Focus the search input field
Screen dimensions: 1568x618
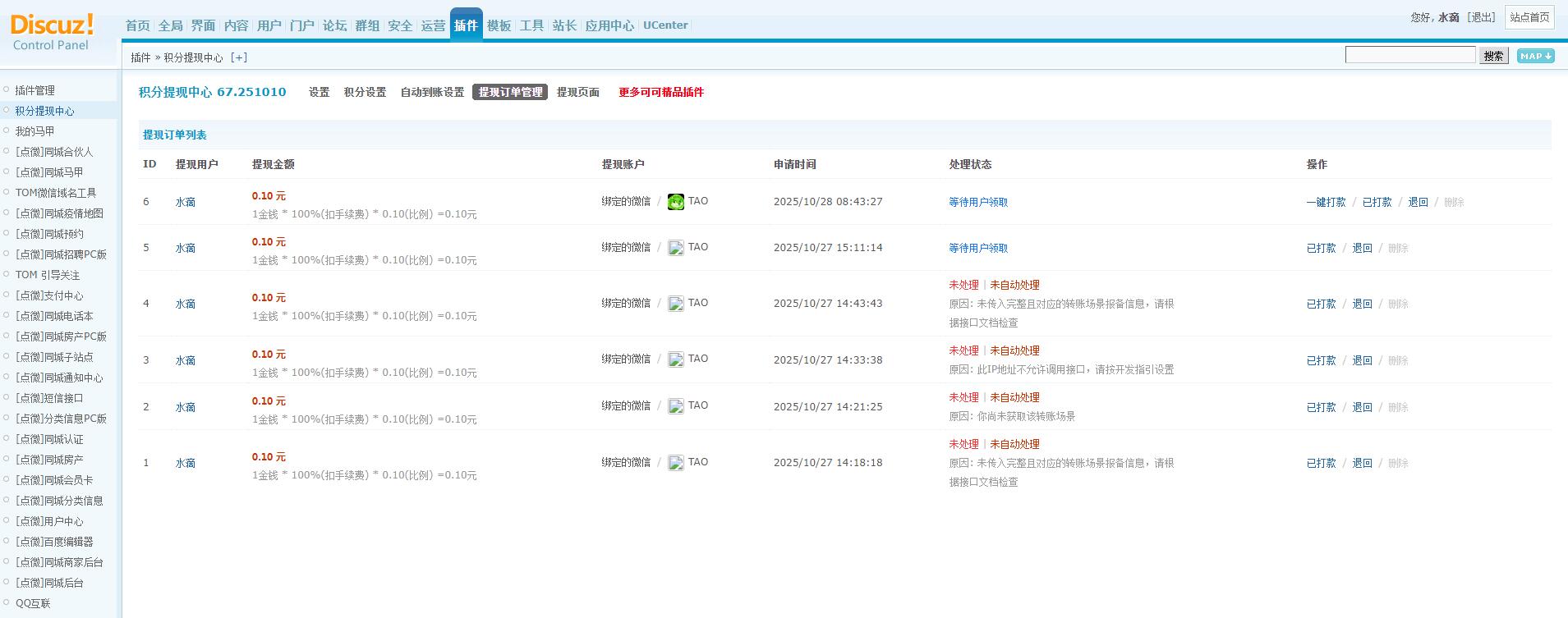1409,55
